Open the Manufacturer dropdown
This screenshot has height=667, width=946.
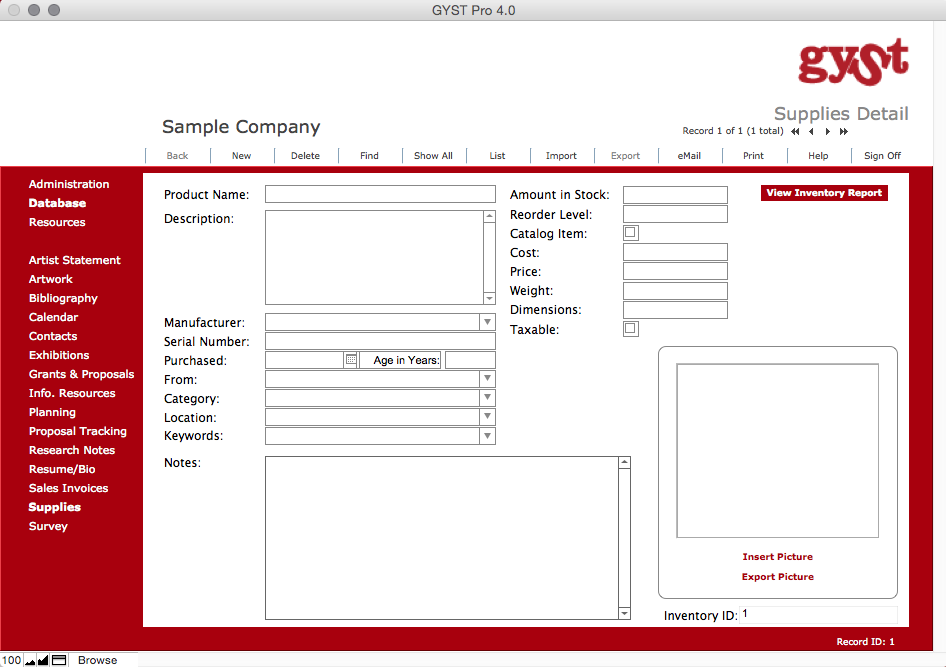coord(487,322)
